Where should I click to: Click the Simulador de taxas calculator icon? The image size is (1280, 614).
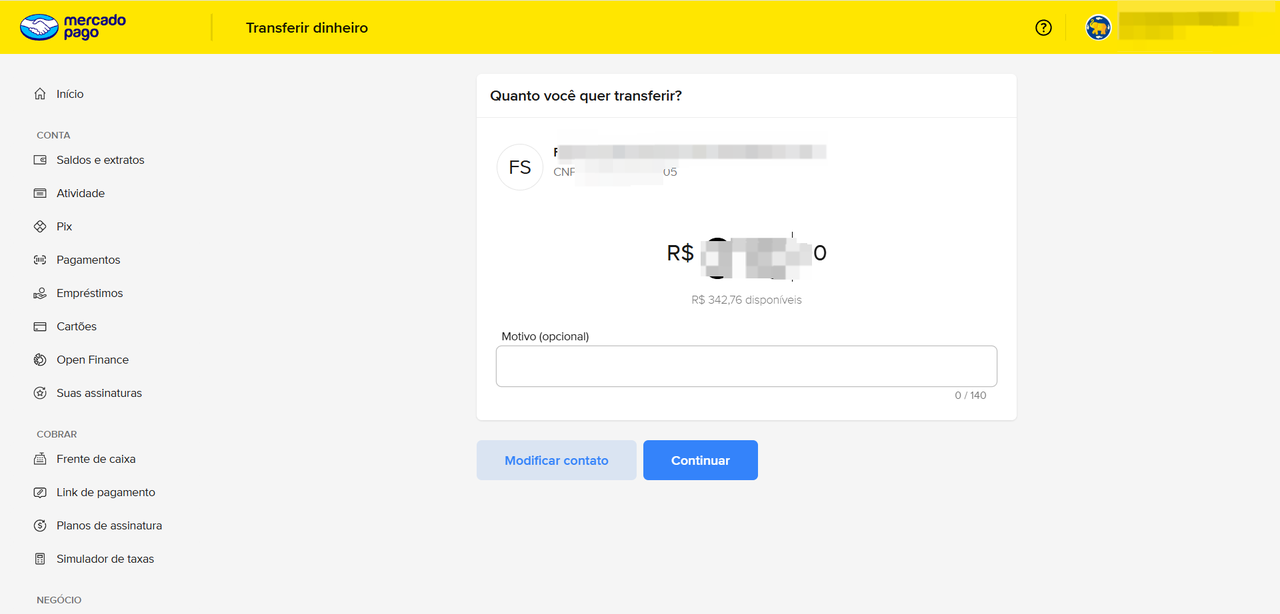(40, 559)
